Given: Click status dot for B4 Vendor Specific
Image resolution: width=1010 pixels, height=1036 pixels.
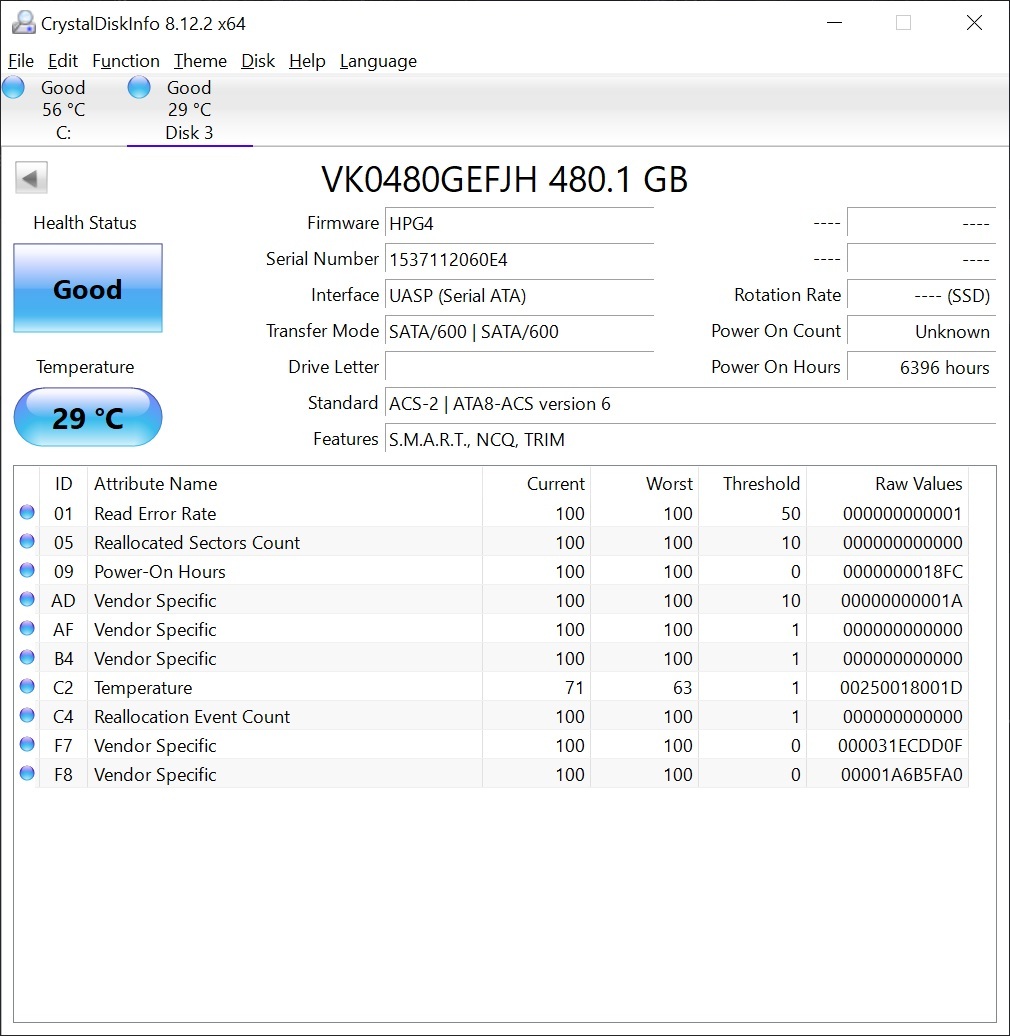Looking at the screenshot, I should tap(27, 657).
